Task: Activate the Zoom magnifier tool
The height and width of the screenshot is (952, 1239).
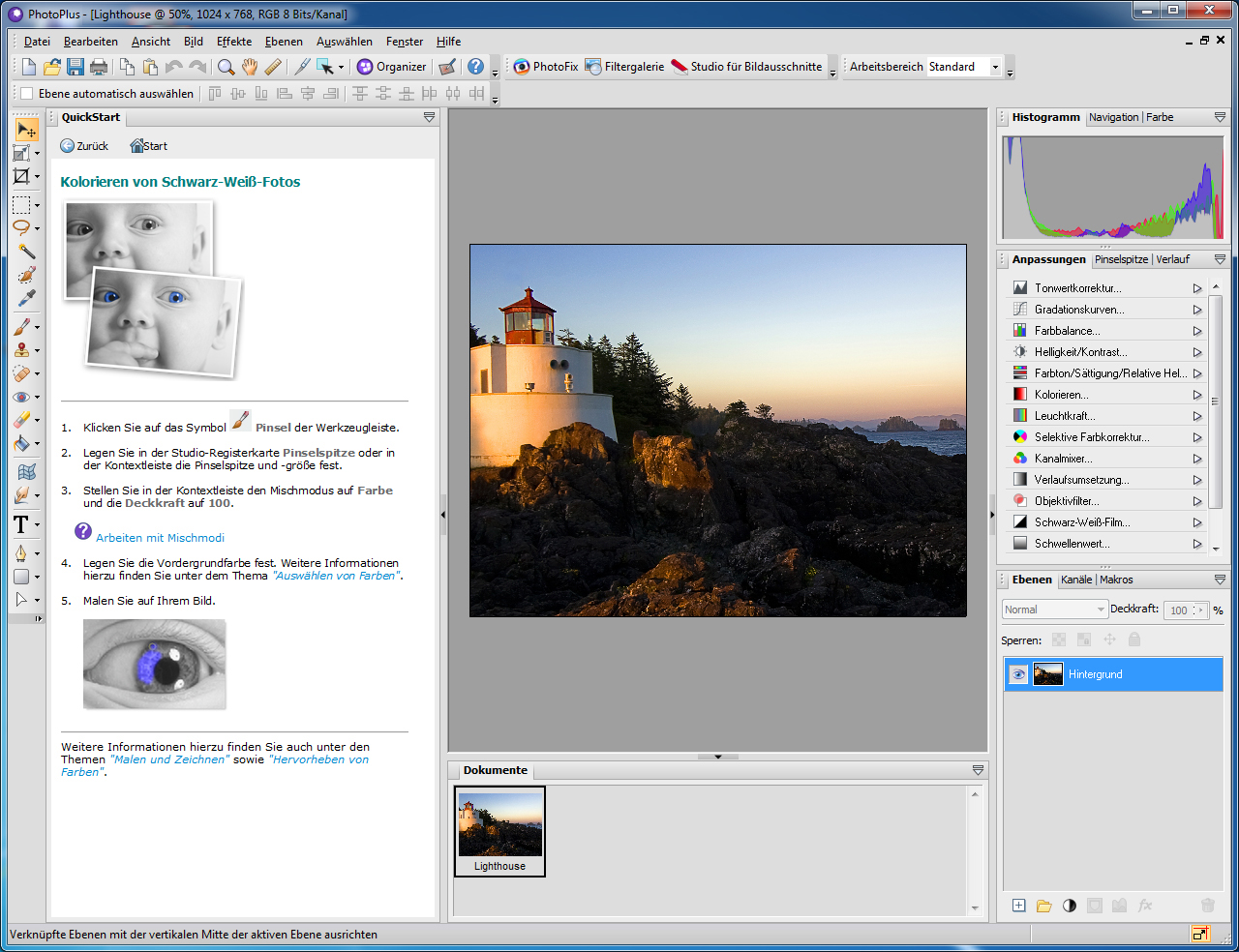Action: coord(226,67)
